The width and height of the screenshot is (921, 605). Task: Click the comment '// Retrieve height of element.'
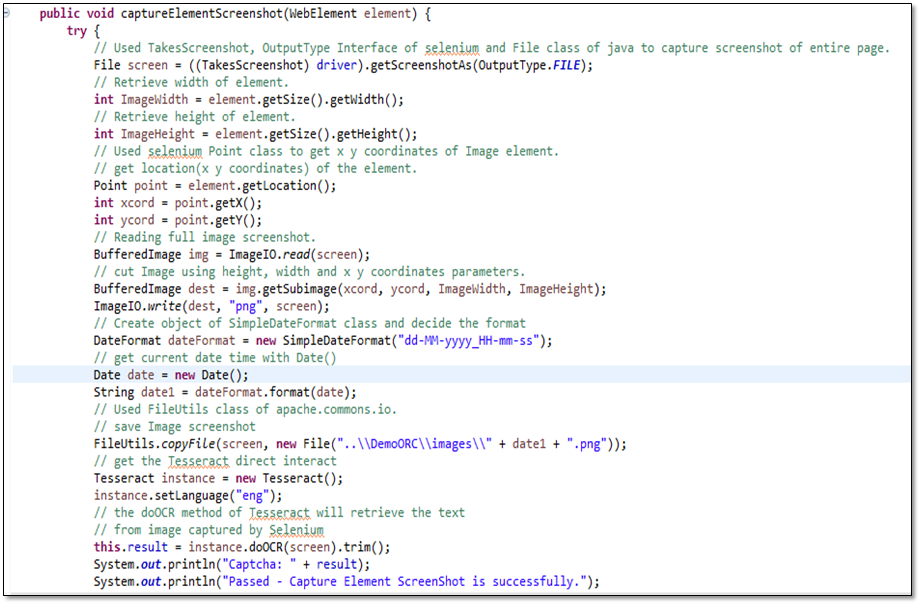coord(195,117)
